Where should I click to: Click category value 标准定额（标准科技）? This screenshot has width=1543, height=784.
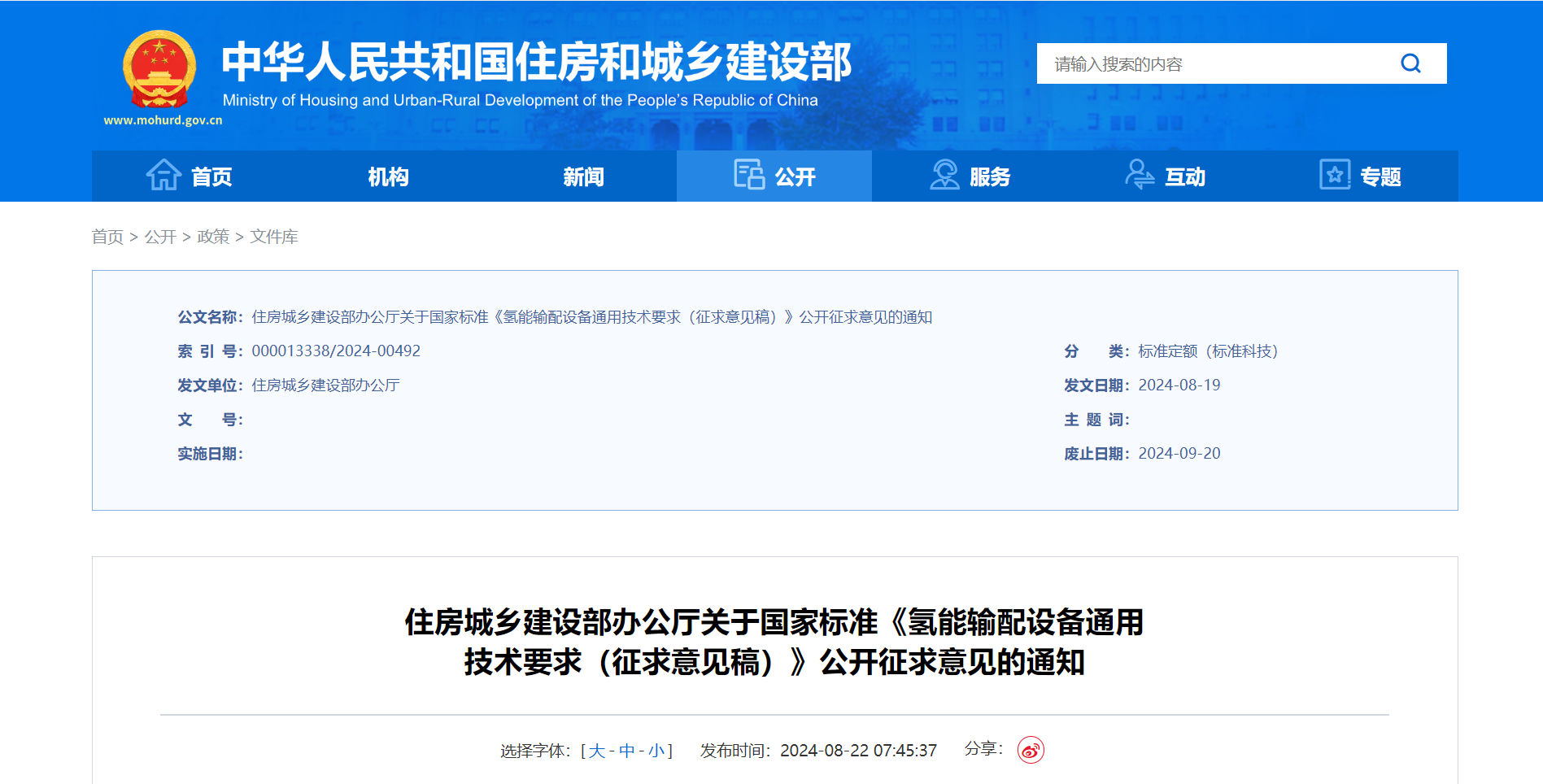pos(1208,351)
